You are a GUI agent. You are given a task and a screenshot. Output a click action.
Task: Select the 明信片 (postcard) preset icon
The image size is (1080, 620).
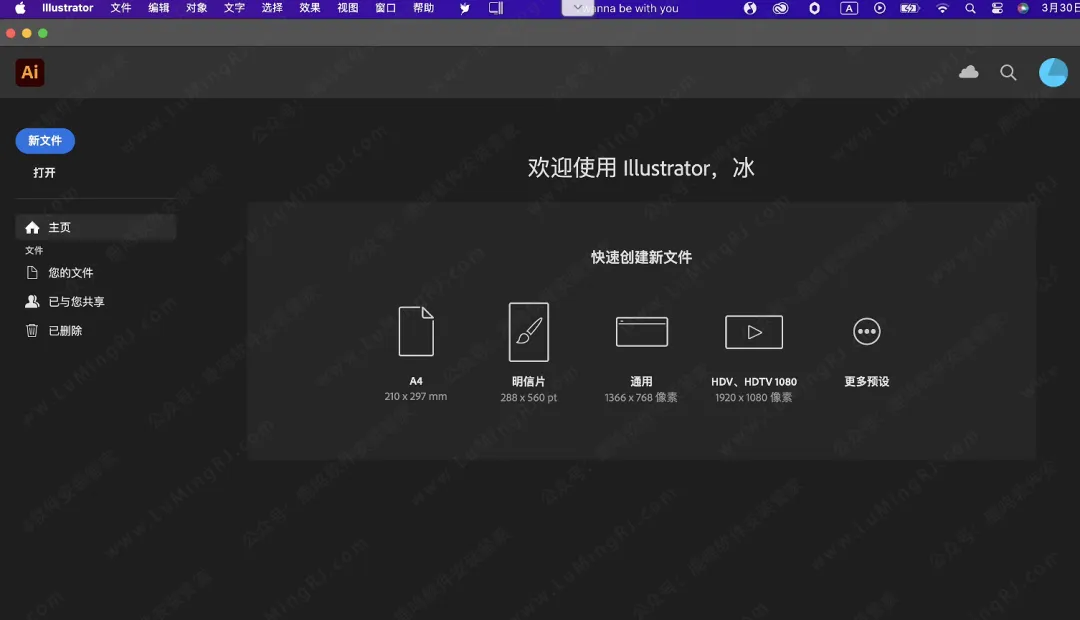[x=529, y=331]
